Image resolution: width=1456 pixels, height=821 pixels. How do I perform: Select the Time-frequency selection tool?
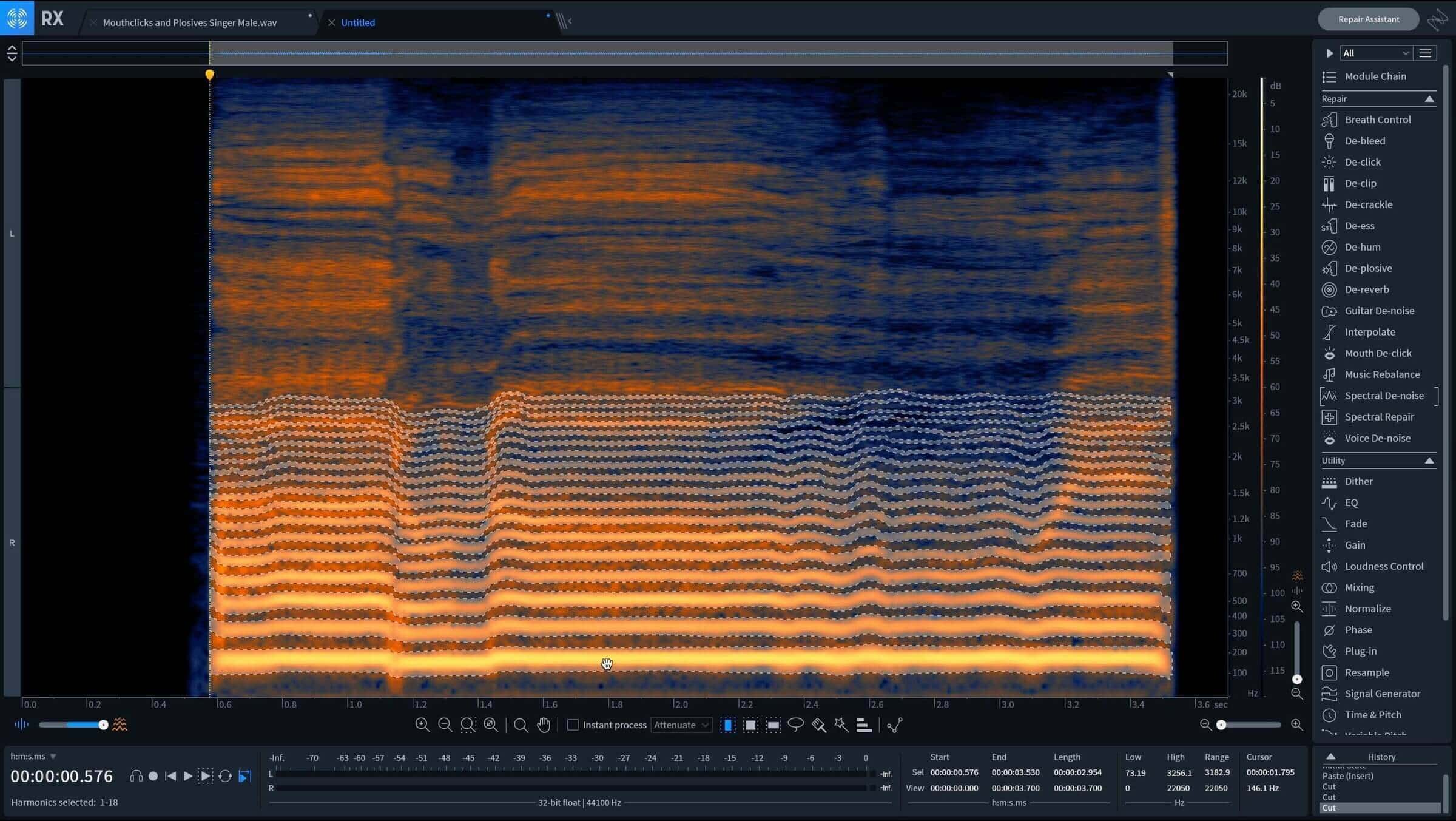pyautogui.click(x=750, y=725)
